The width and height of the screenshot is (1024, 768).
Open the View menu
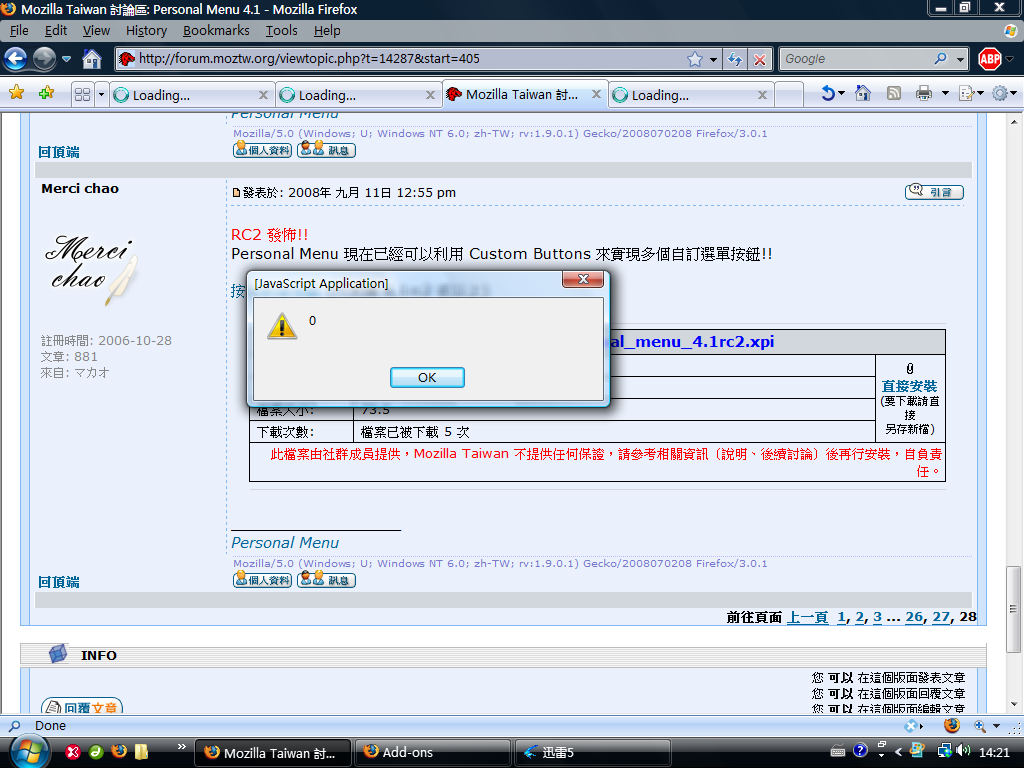pos(96,31)
